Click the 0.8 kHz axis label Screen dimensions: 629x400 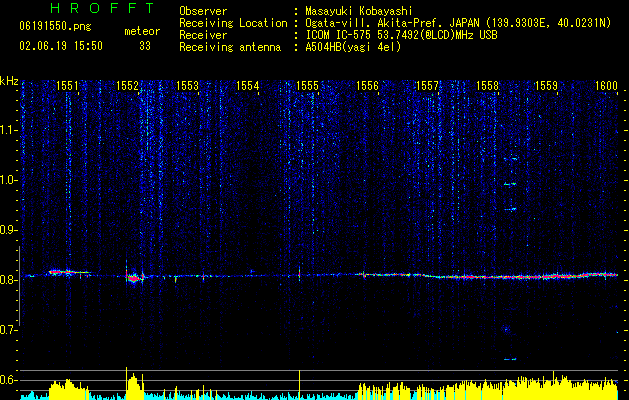[8, 280]
